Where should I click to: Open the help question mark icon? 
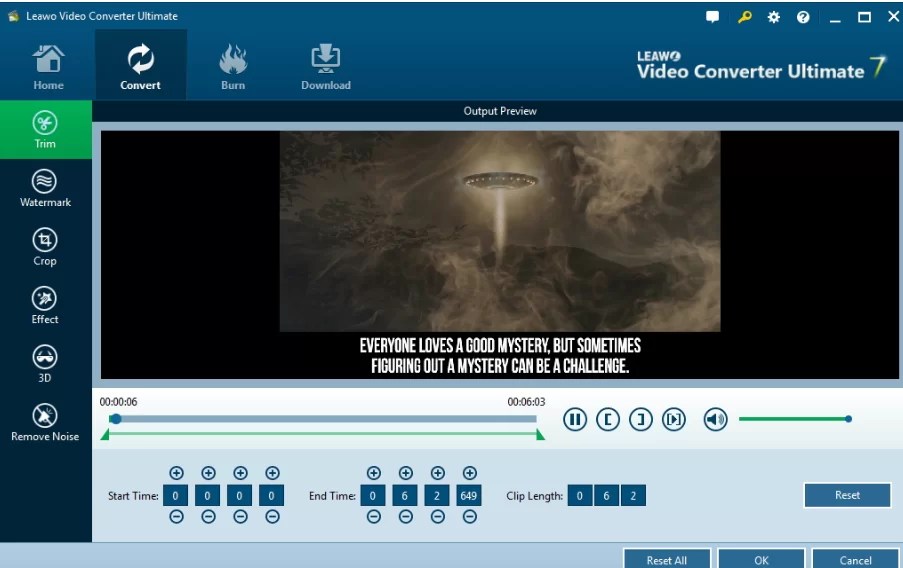pyautogui.click(x=803, y=17)
